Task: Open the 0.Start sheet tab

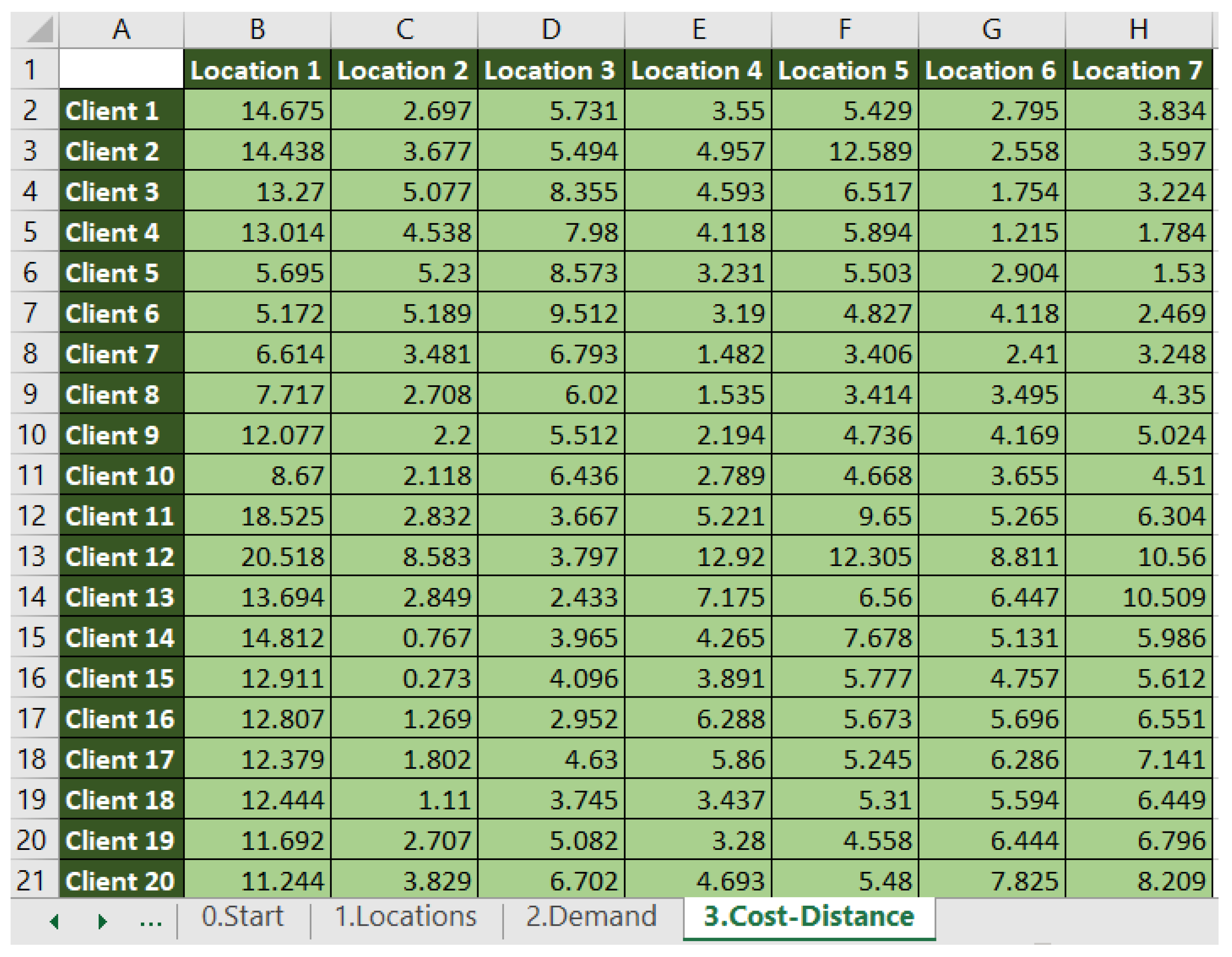Action: 243,917
